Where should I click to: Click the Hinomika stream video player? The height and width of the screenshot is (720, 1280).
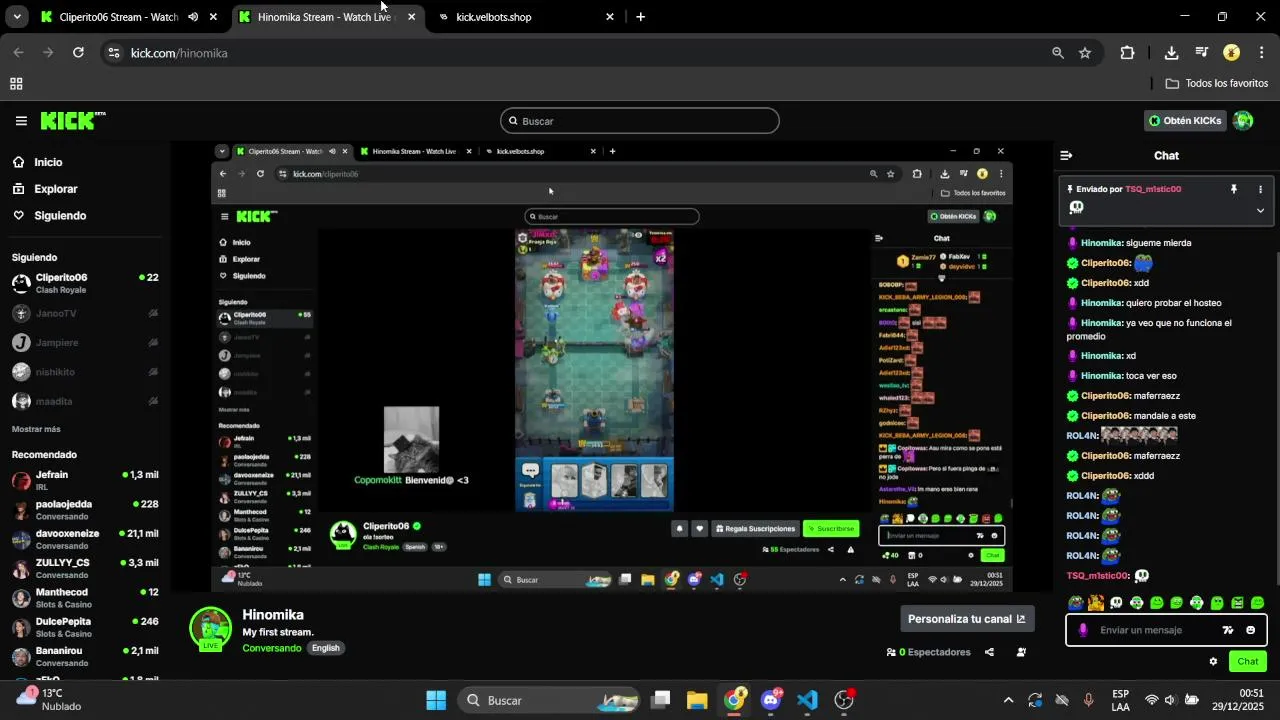coord(612,367)
